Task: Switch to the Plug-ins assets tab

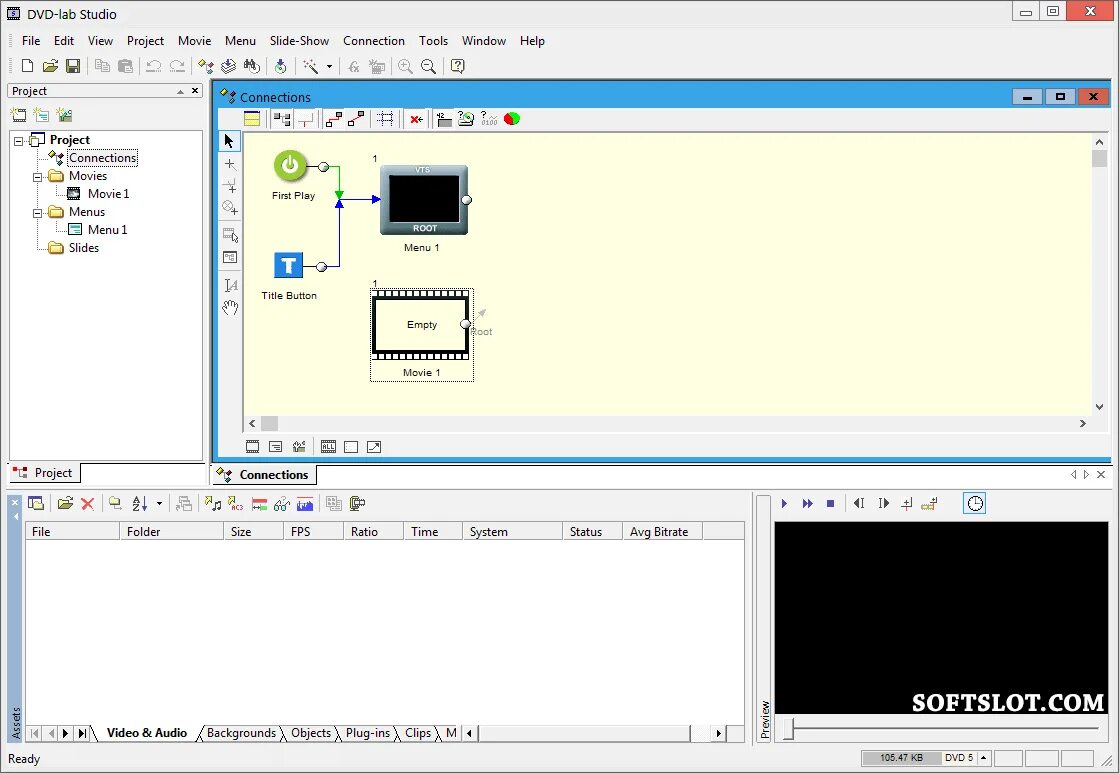Action: point(368,733)
